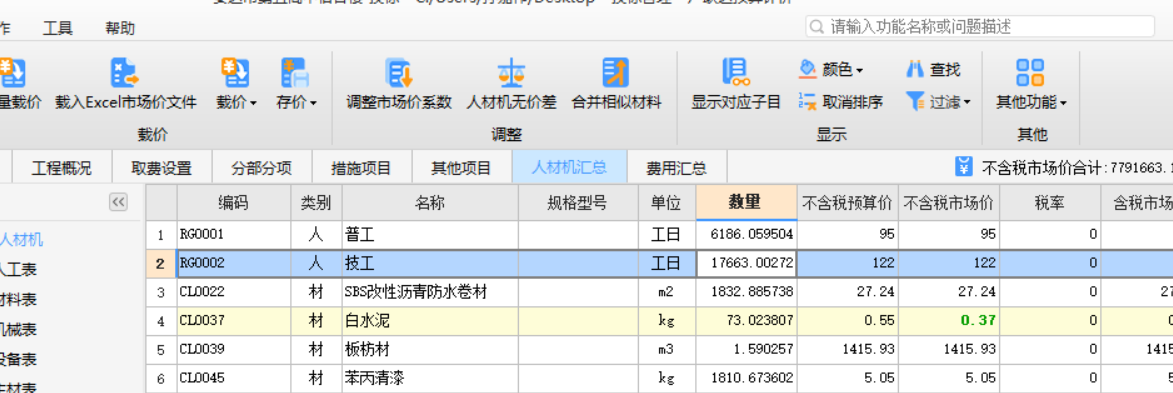Click the 人材机无价差 scale icon
The width and height of the screenshot is (1173, 393).
[x=512, y=73]
